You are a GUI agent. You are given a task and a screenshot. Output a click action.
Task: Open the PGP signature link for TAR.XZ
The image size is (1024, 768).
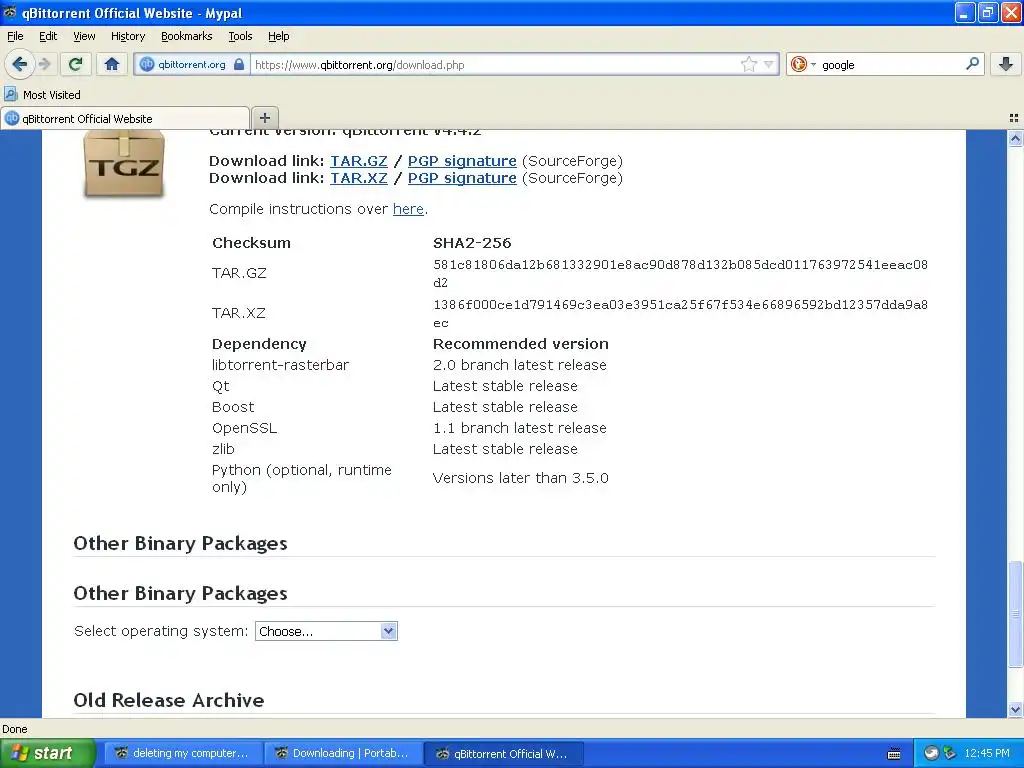pyautogui.click(x=462, y=178)
